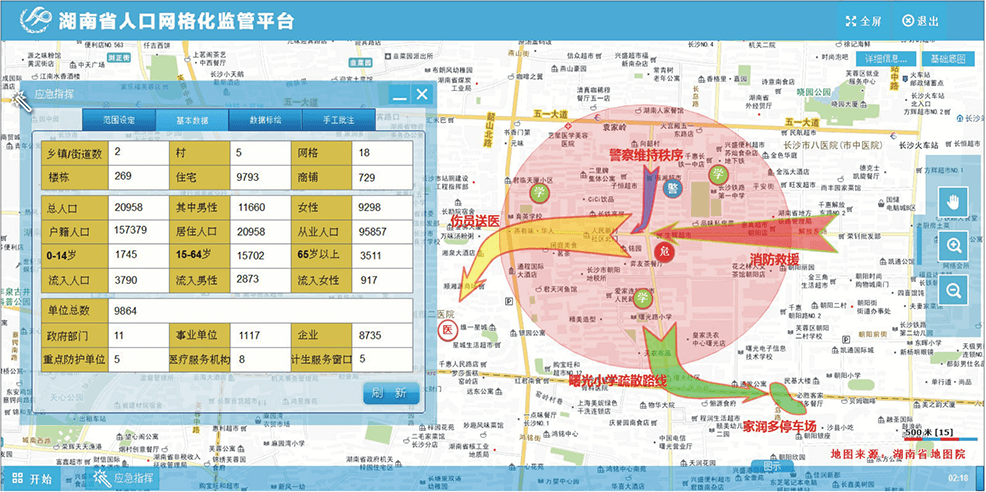The width and height of the screenshot is (986, 492).
Task: Close the 应急指挥 dialog
Action: (x=422, y=94)
